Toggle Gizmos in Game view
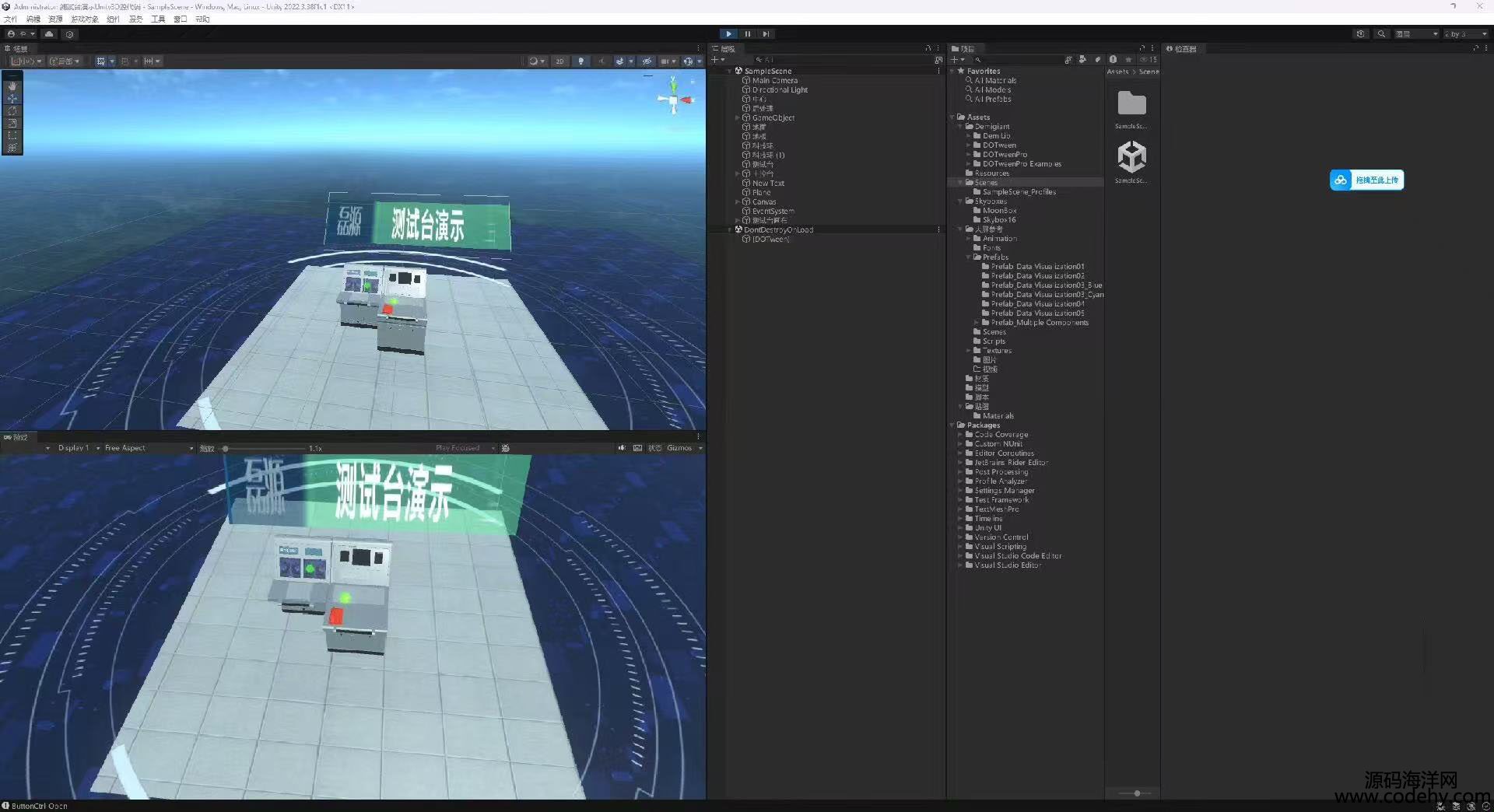The height and width of the screenshot is (812, 1494). pyautogui.click(x=679, y=448)
